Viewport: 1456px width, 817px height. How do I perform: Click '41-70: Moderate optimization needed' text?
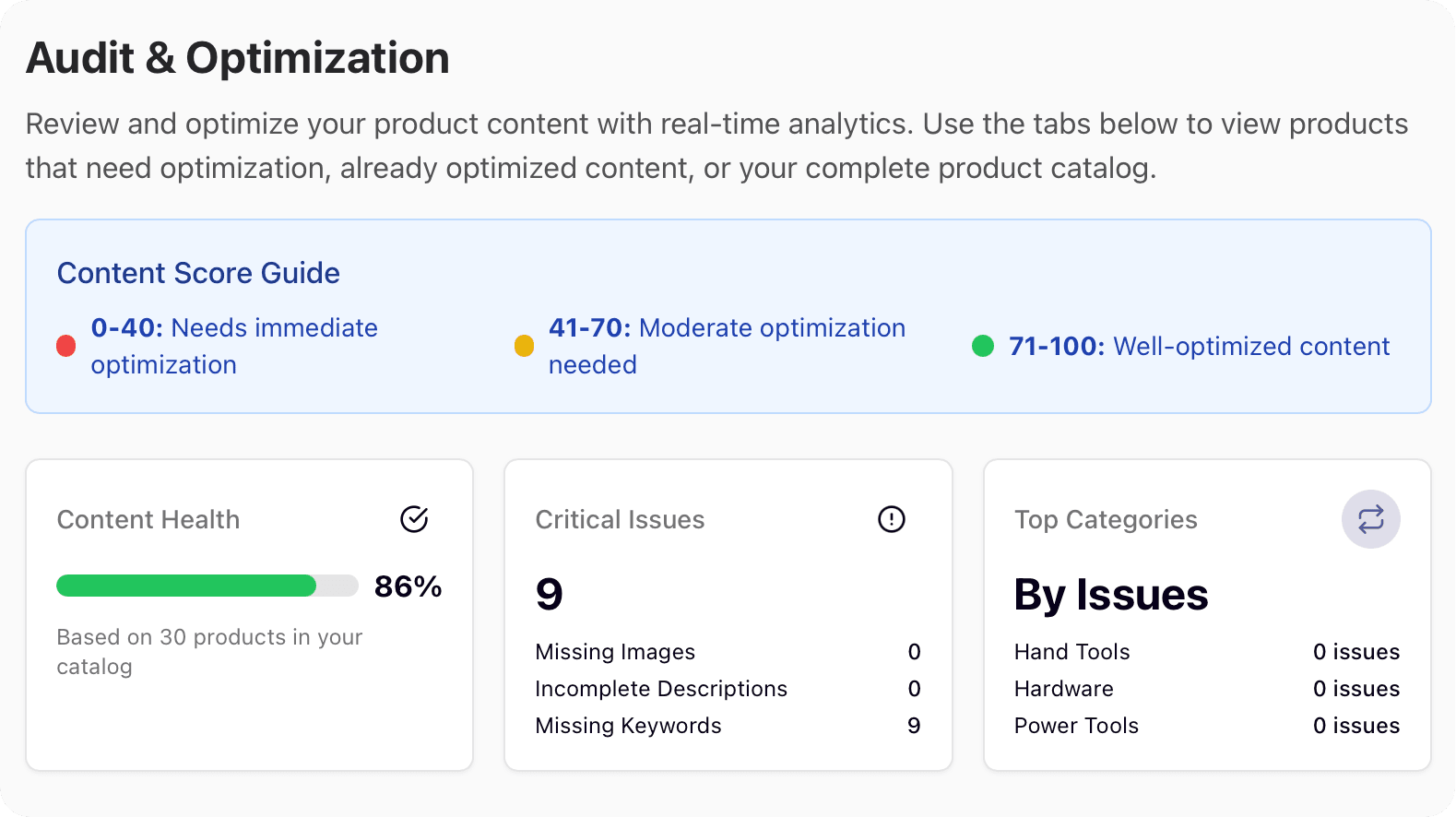tap(727, 346)
